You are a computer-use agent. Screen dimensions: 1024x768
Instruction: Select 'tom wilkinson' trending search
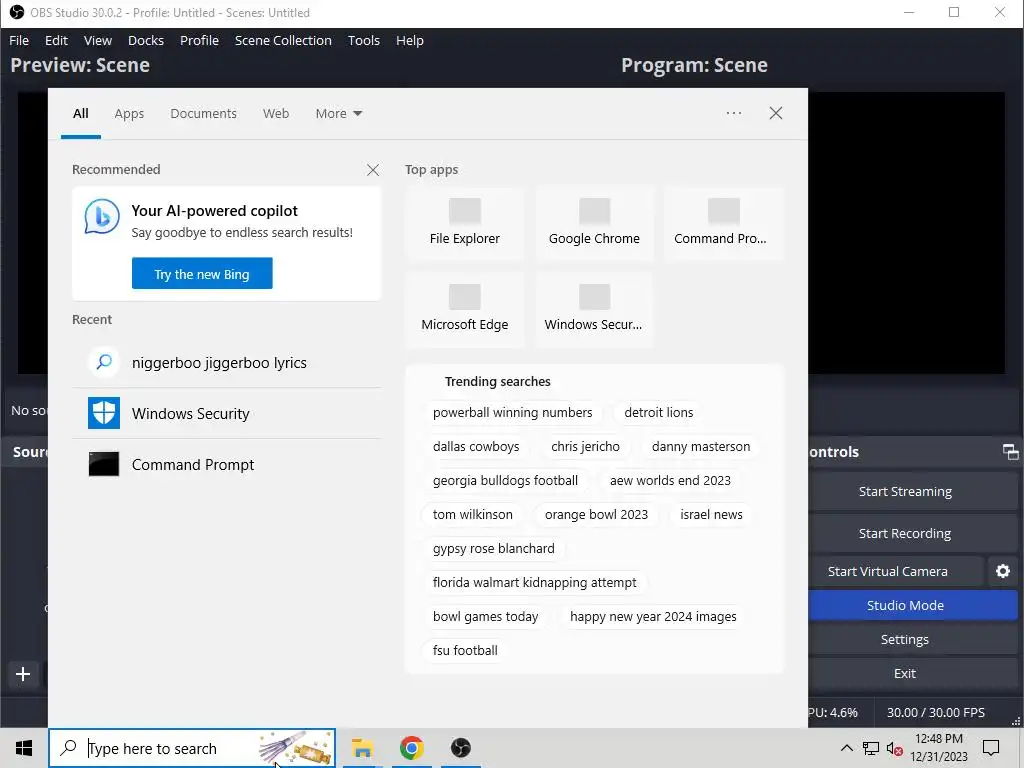pyautogui.click(x=472, y=515)
